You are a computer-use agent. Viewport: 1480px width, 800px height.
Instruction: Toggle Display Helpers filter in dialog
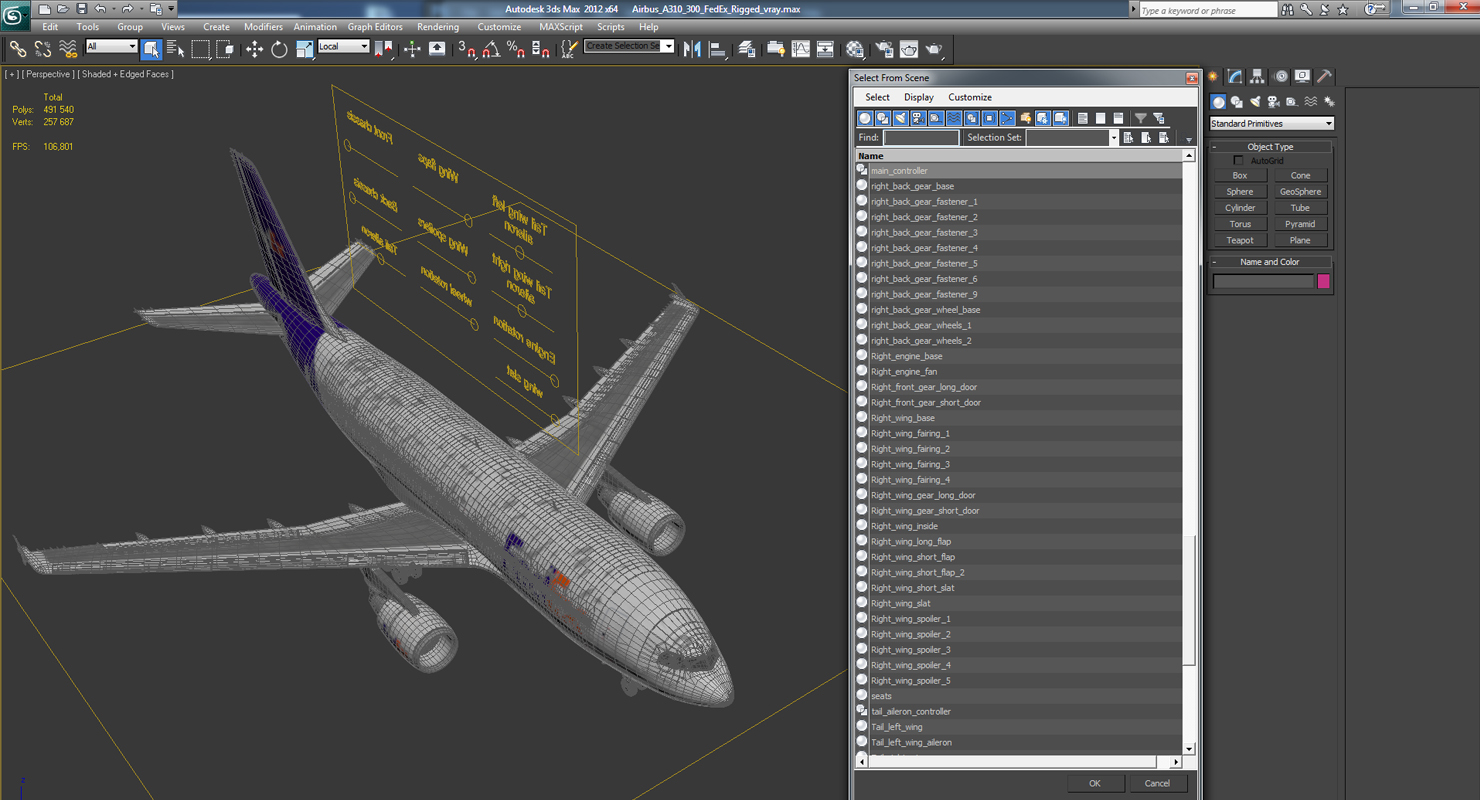[936, 118]
